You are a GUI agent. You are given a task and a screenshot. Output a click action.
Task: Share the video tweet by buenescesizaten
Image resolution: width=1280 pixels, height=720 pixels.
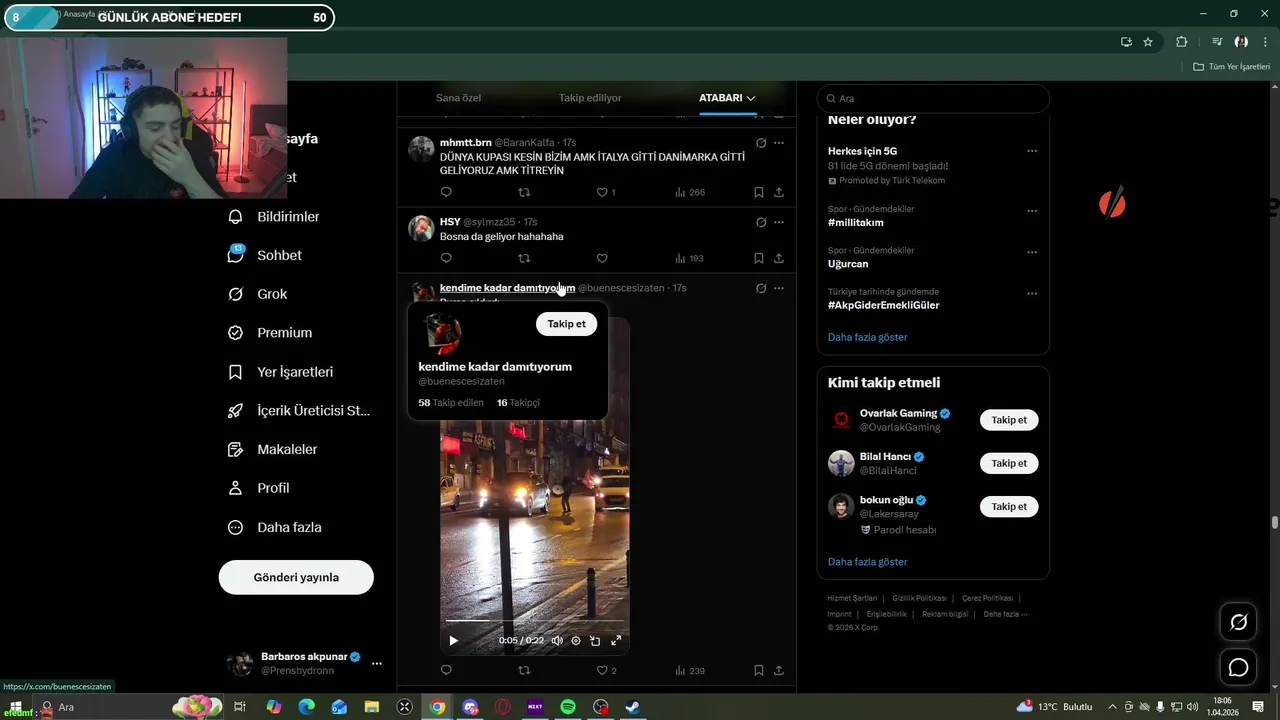pos(779,670)
